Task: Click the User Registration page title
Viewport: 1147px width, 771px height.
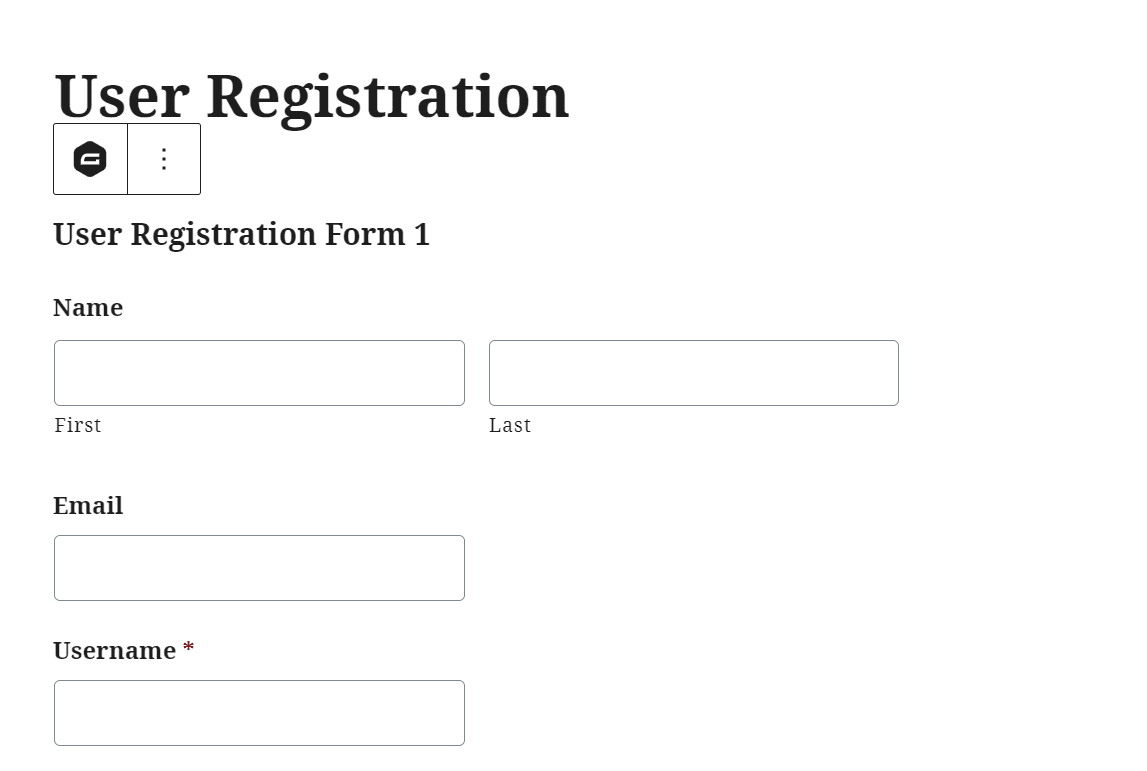Action: [x=310, y=95]
